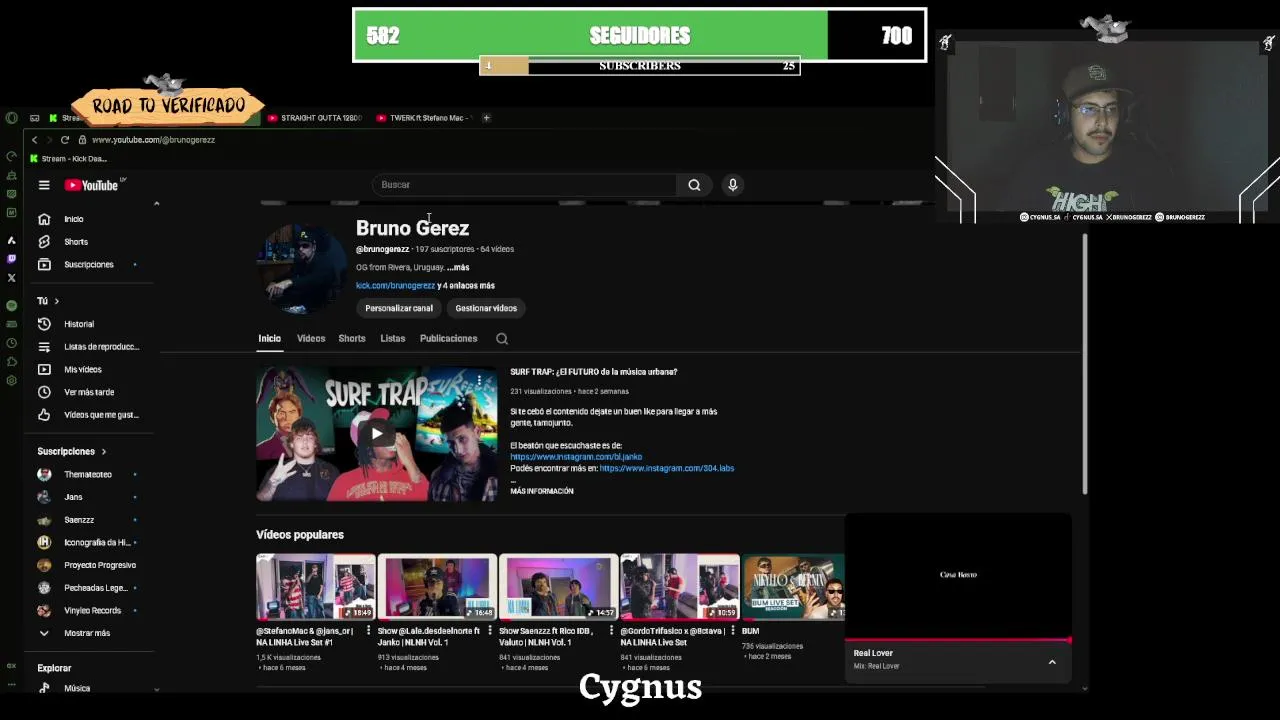Click Personalizar canal button

pos(399,309)
